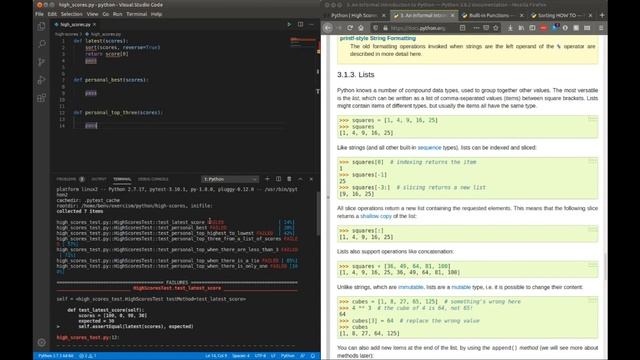640x360 pixels.
Task: Create a new terminal with plus icon
Action: coord(267,179)
